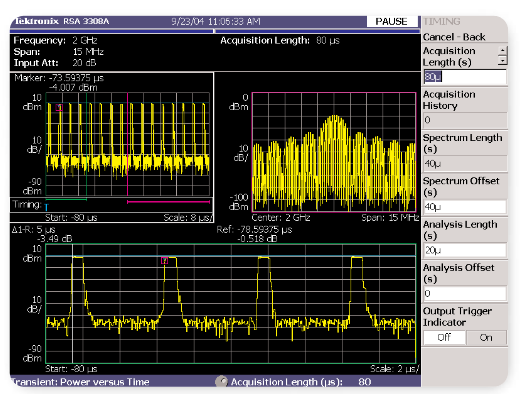Click the magenta vertical cursor line in overview
The width and height of the screenshot is (520, 394).
127,144
